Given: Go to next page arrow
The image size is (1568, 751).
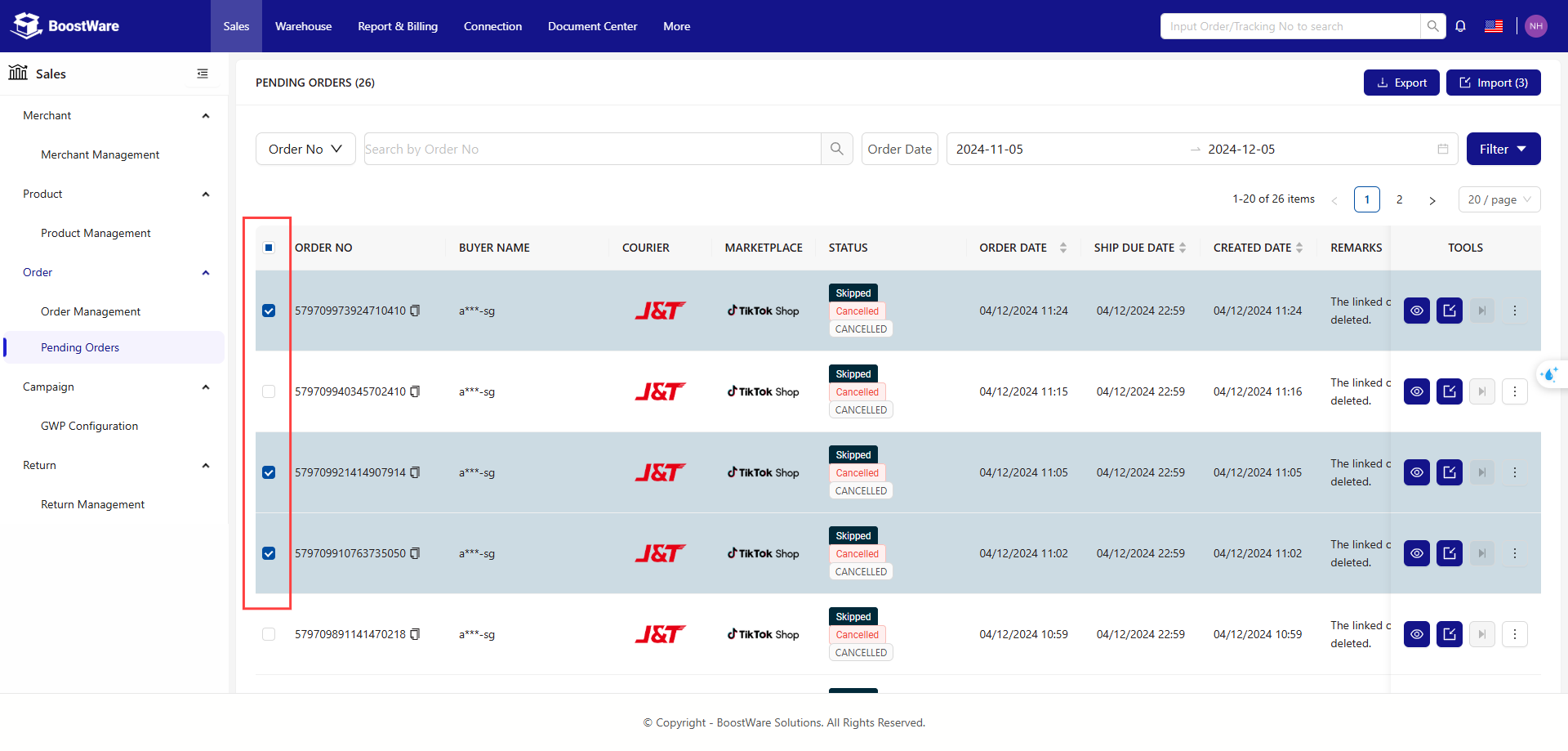Looking at the screenshot, I should click(1432, 200).
